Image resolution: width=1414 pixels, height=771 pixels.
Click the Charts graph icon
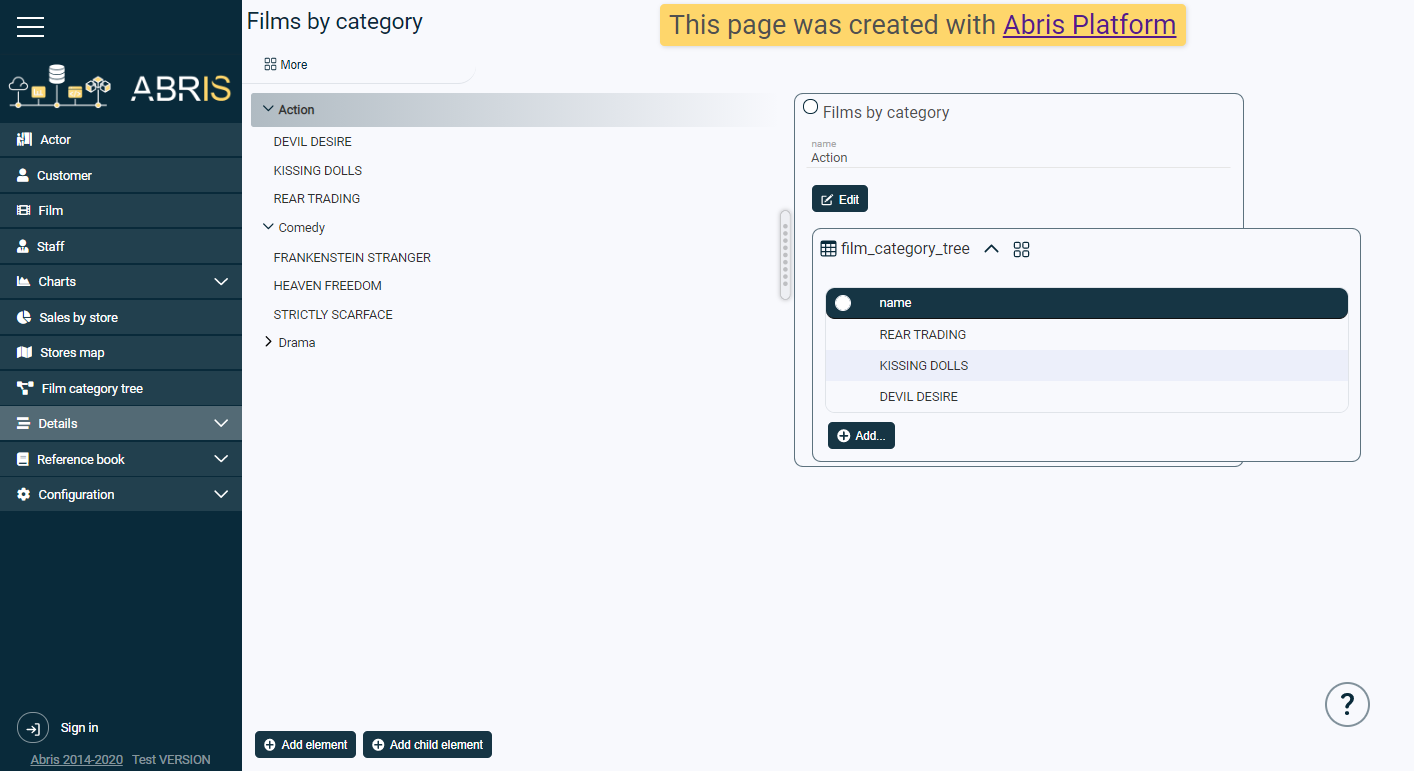(x=24, y=282)
